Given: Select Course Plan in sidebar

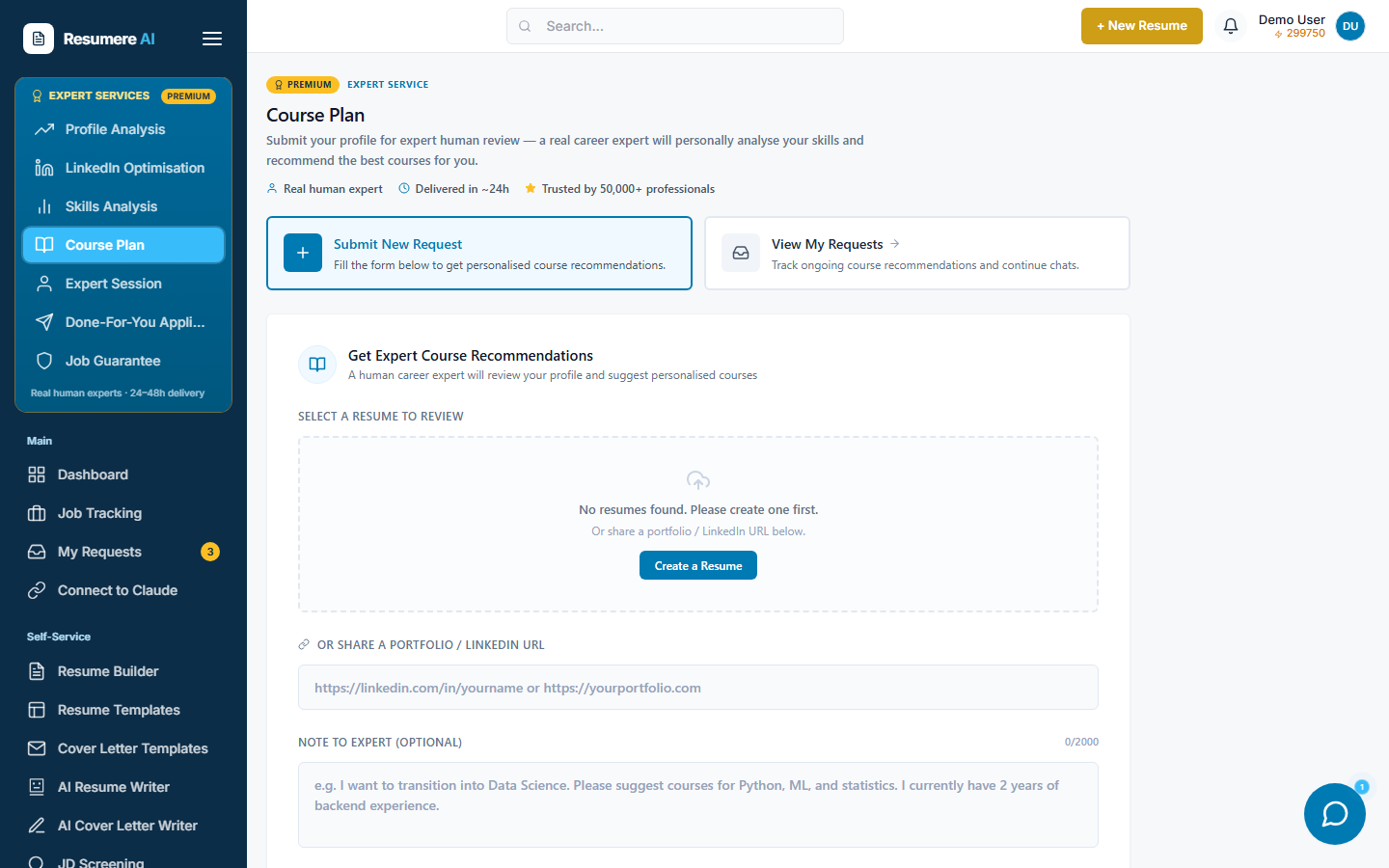Looking at the screenshot, I should coord(123,245).
